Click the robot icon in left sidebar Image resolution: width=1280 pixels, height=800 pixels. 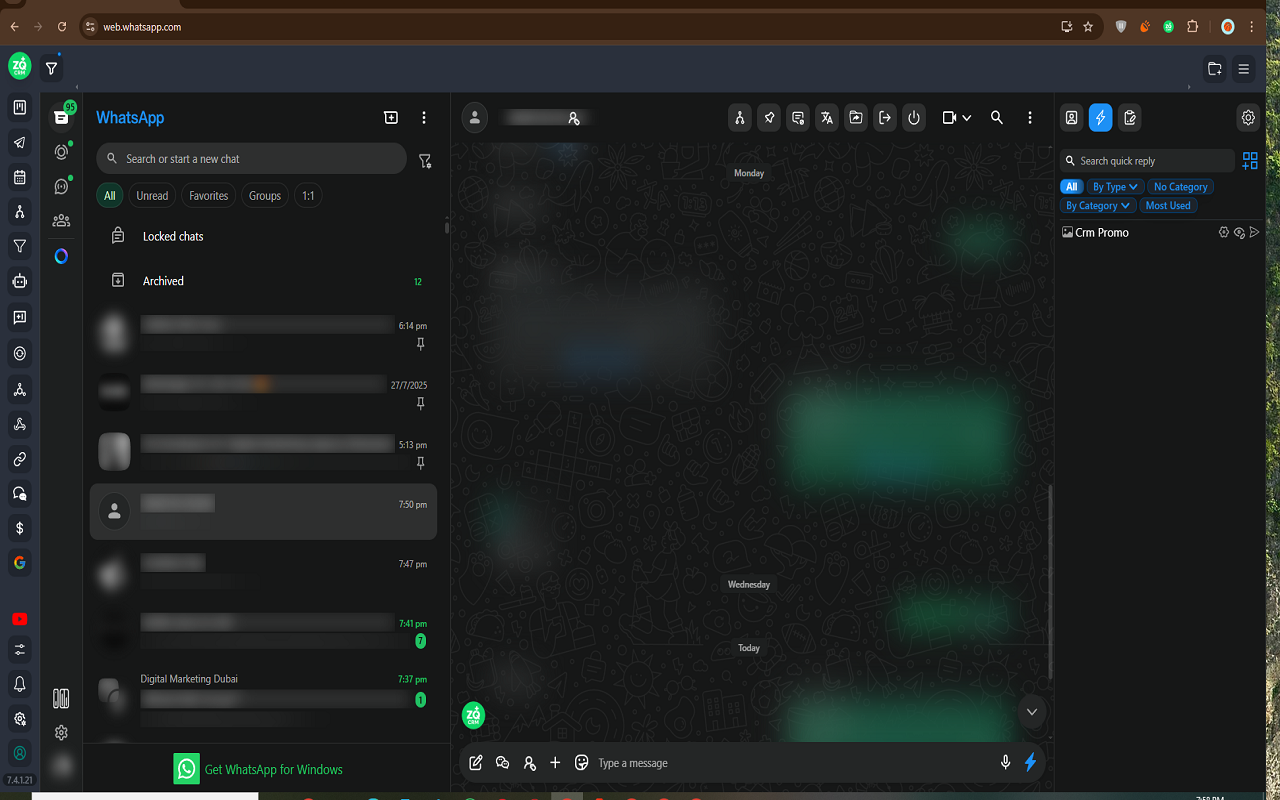tap(19, 281)
